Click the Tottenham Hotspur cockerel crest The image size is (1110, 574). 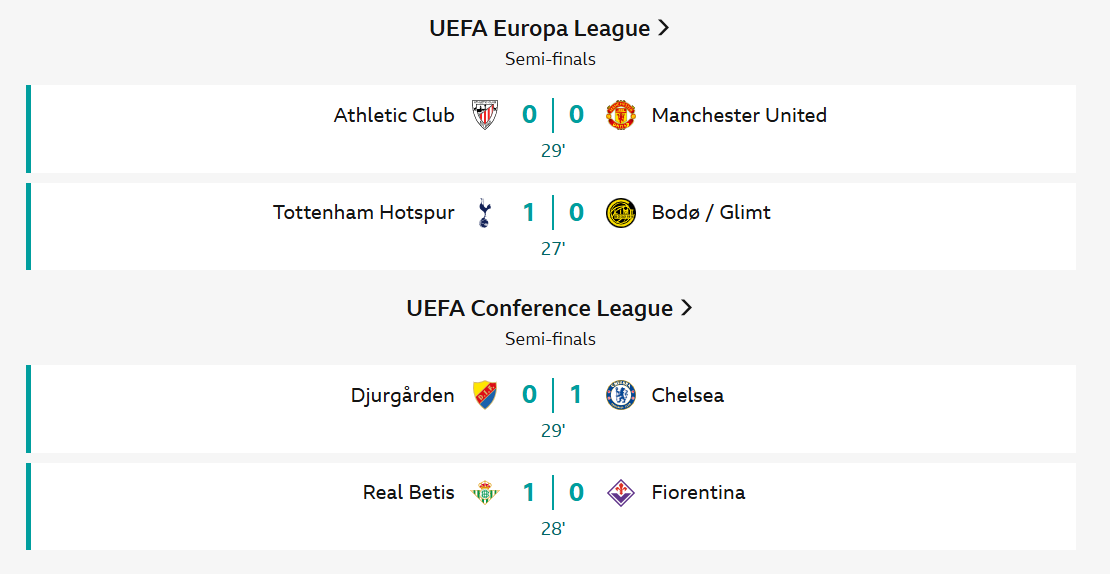(x=484, y=212)
